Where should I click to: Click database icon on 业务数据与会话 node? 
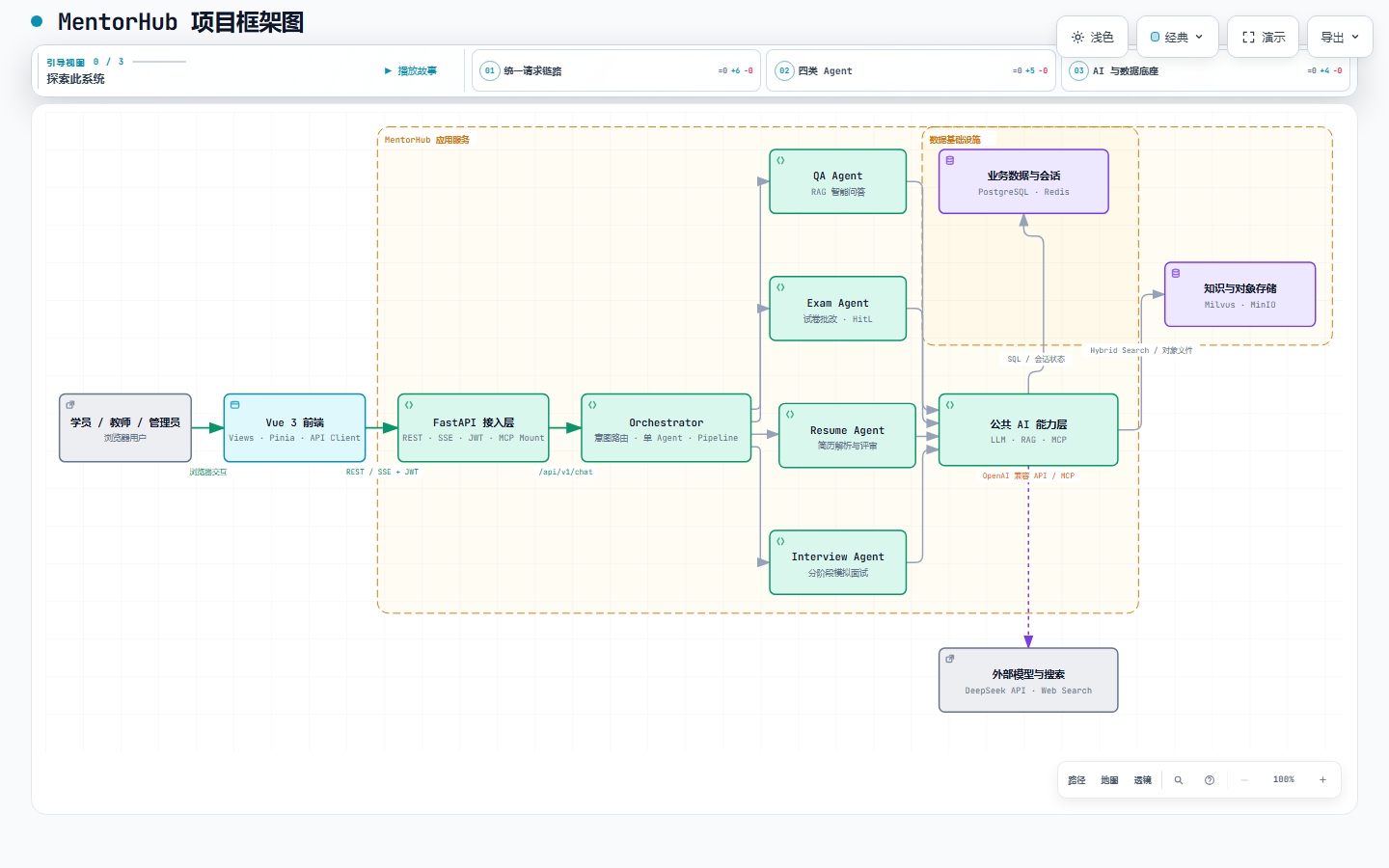tap(950, 160)
